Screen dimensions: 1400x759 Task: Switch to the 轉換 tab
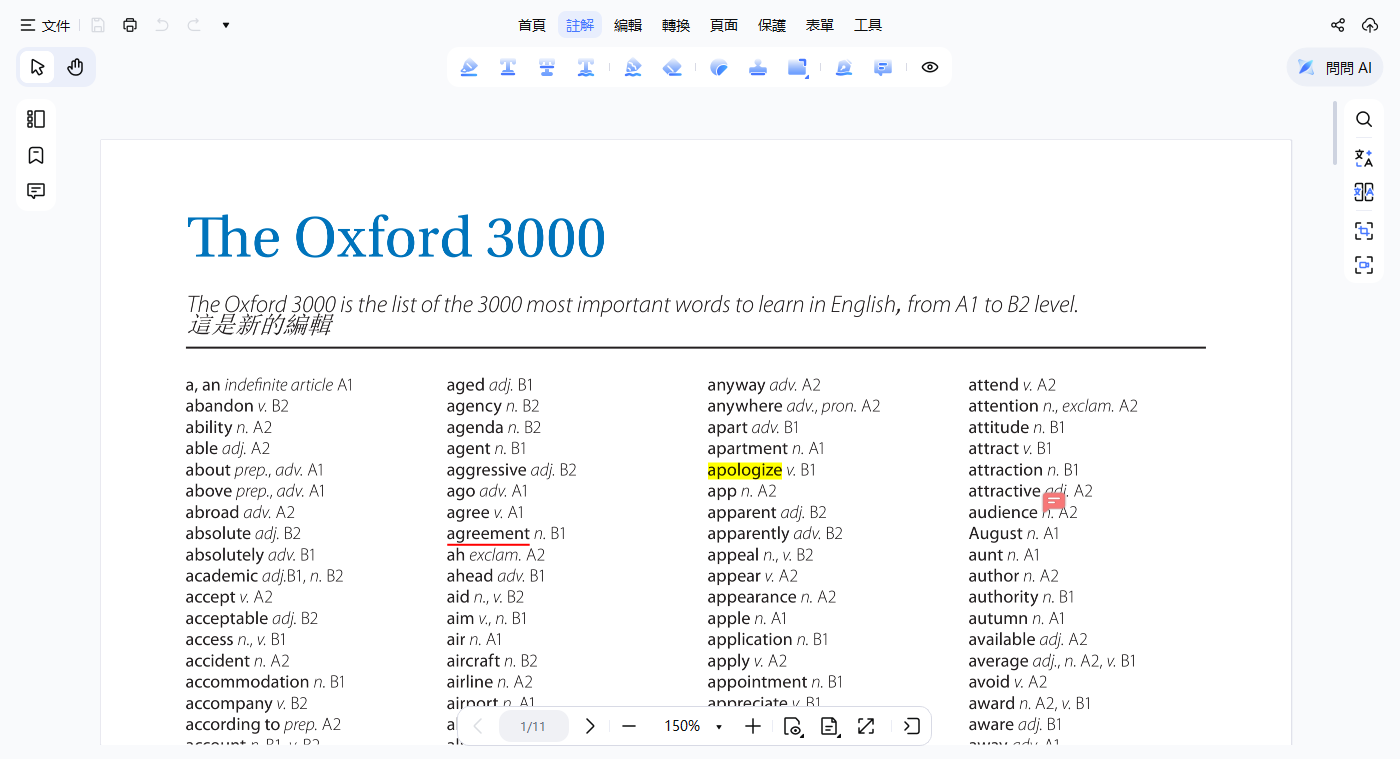676,25
